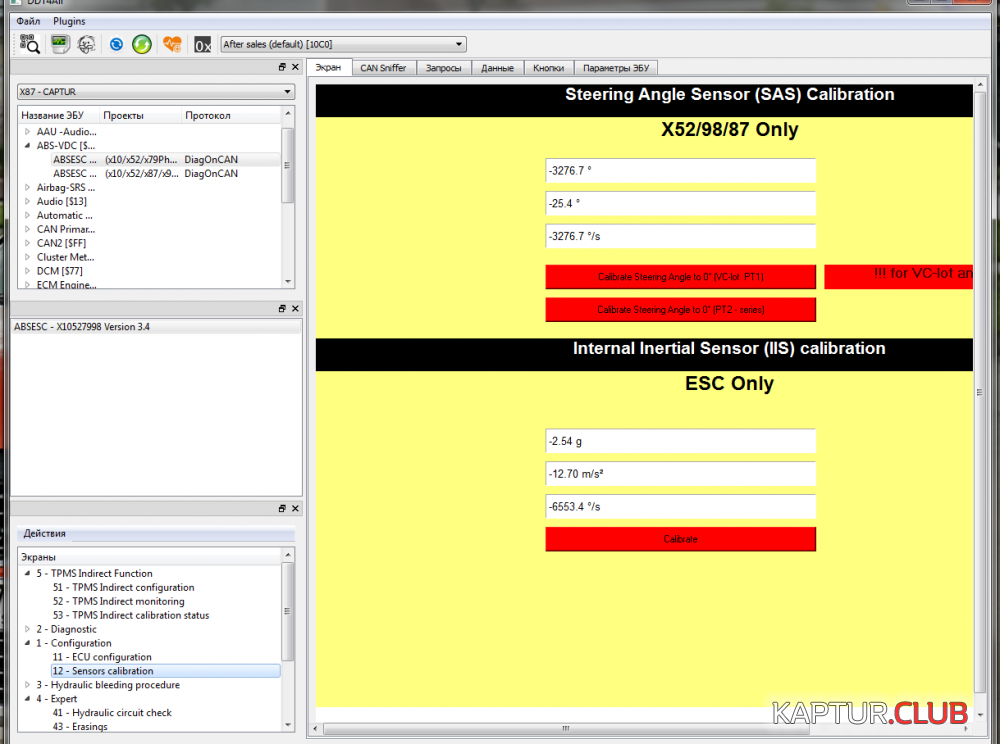This screenshot has width=1000, height=744.
Task: Open the Plugins menu
Action: tap(69, 21)
